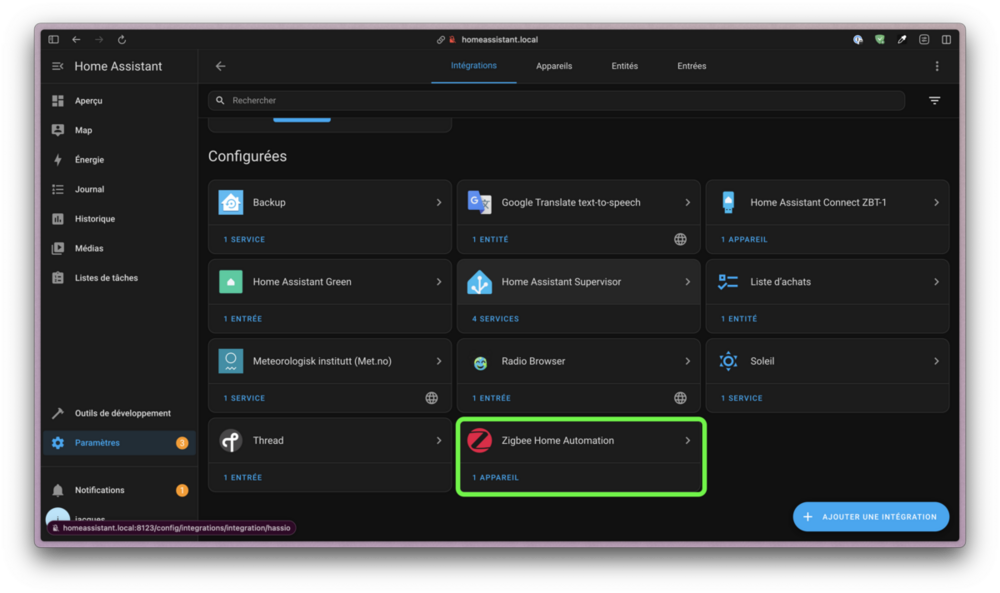Viewport: 1000px width, 593px height.
Task: Switch to the Entrées tab
Action: click(691, 66)
